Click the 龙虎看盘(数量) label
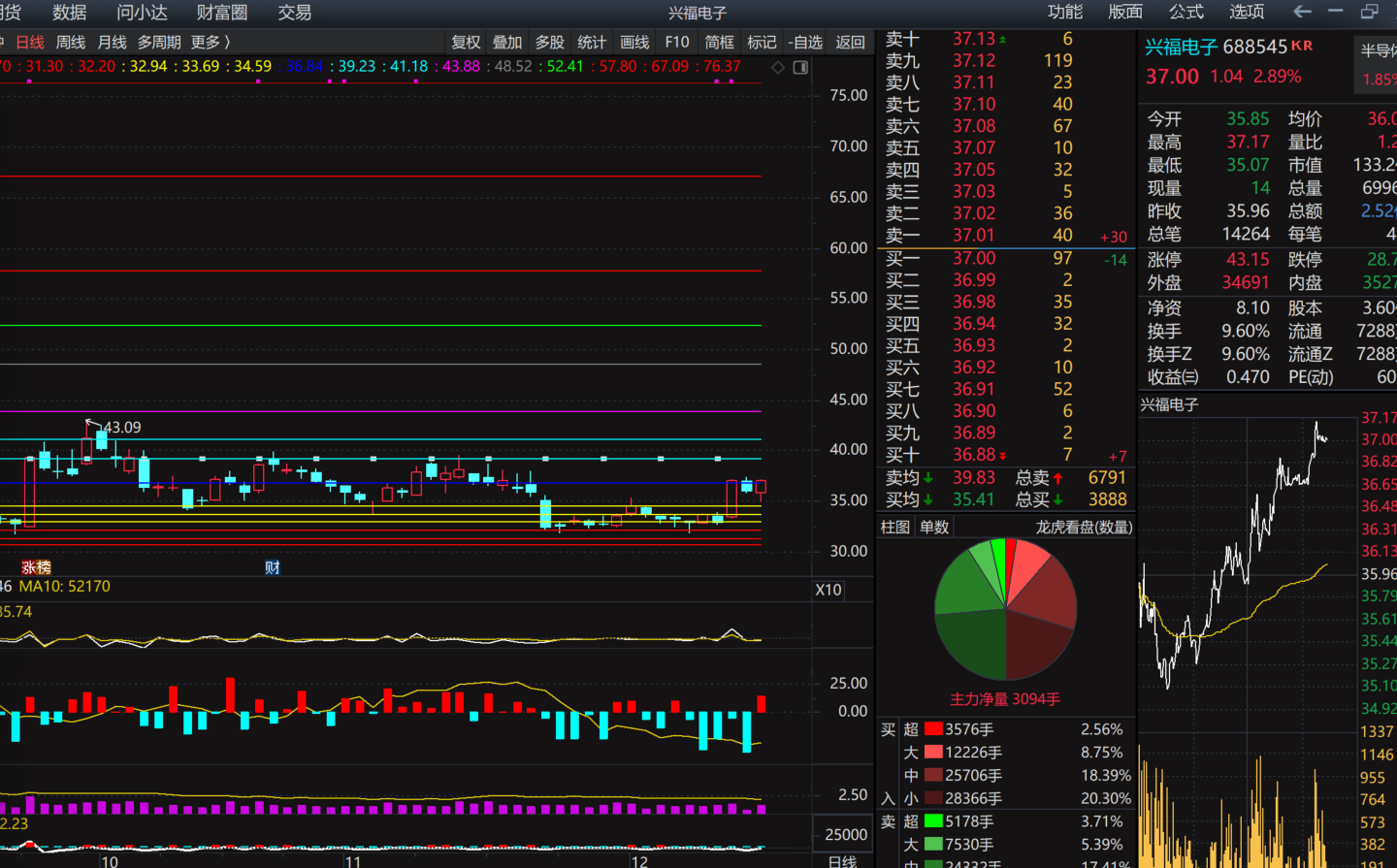This screenshot has width=1397, height=868. click(x=1084, y=528)
